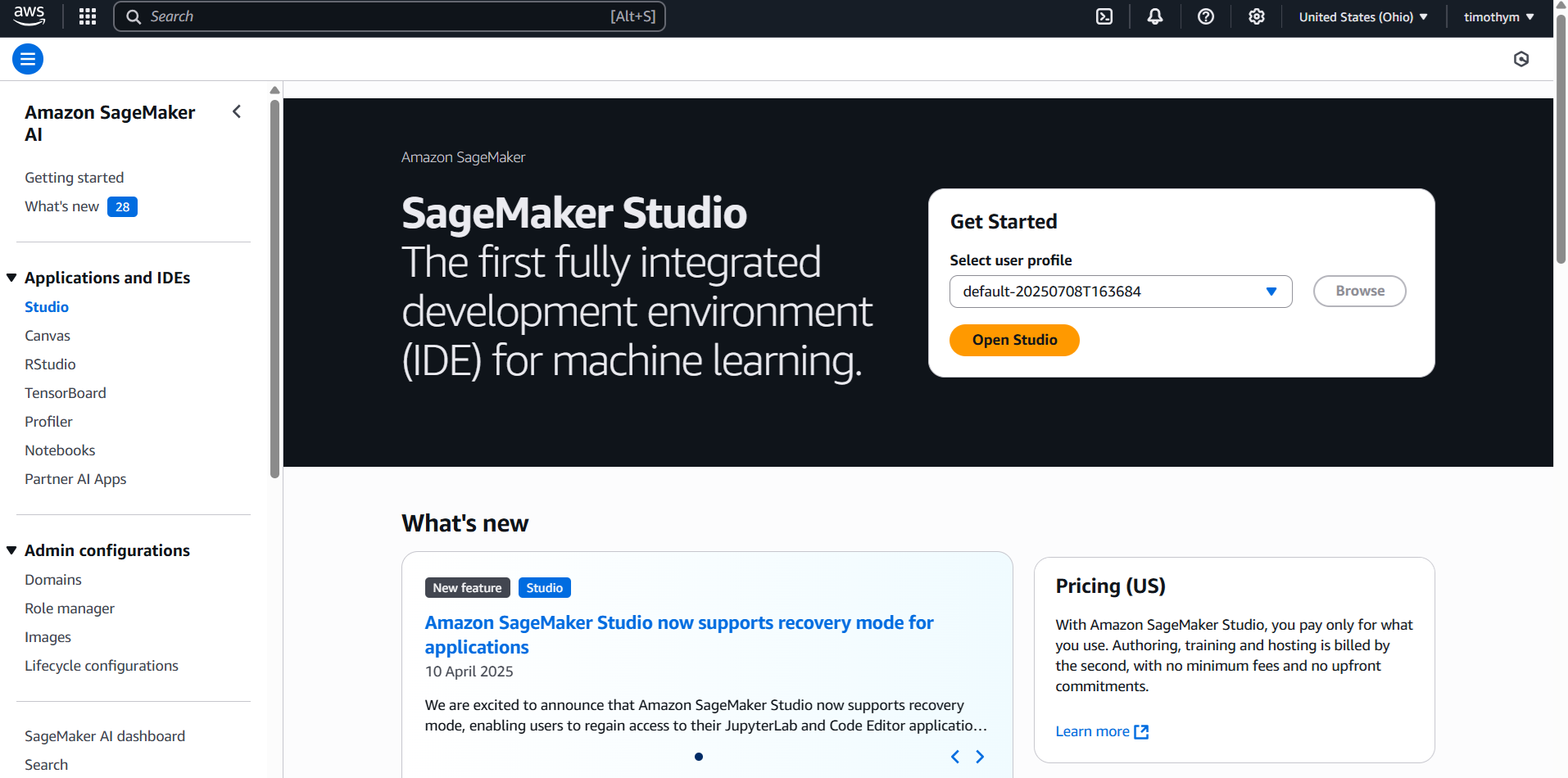The height and width of the screenshot is (778, 1568).
Task: Show next What's new announcement
Action: tap(980, 757)
